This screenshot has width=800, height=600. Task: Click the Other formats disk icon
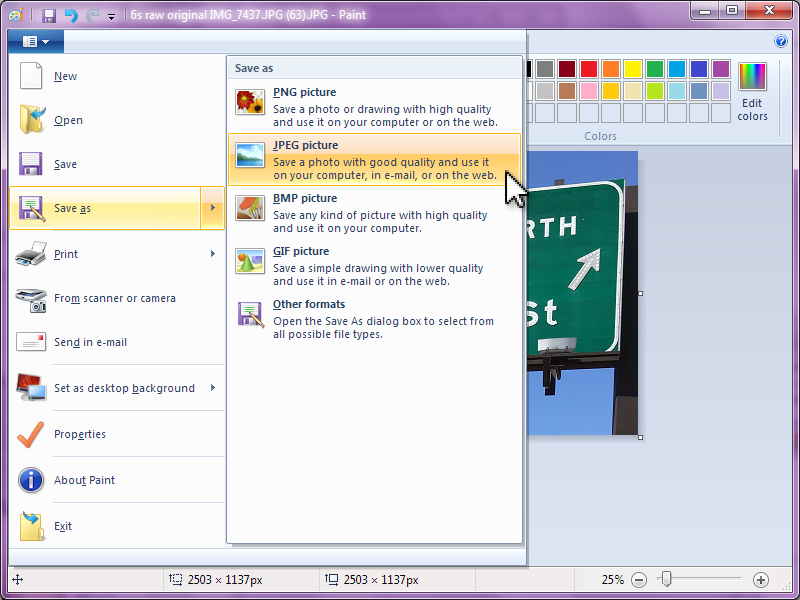tap(251, 314)
